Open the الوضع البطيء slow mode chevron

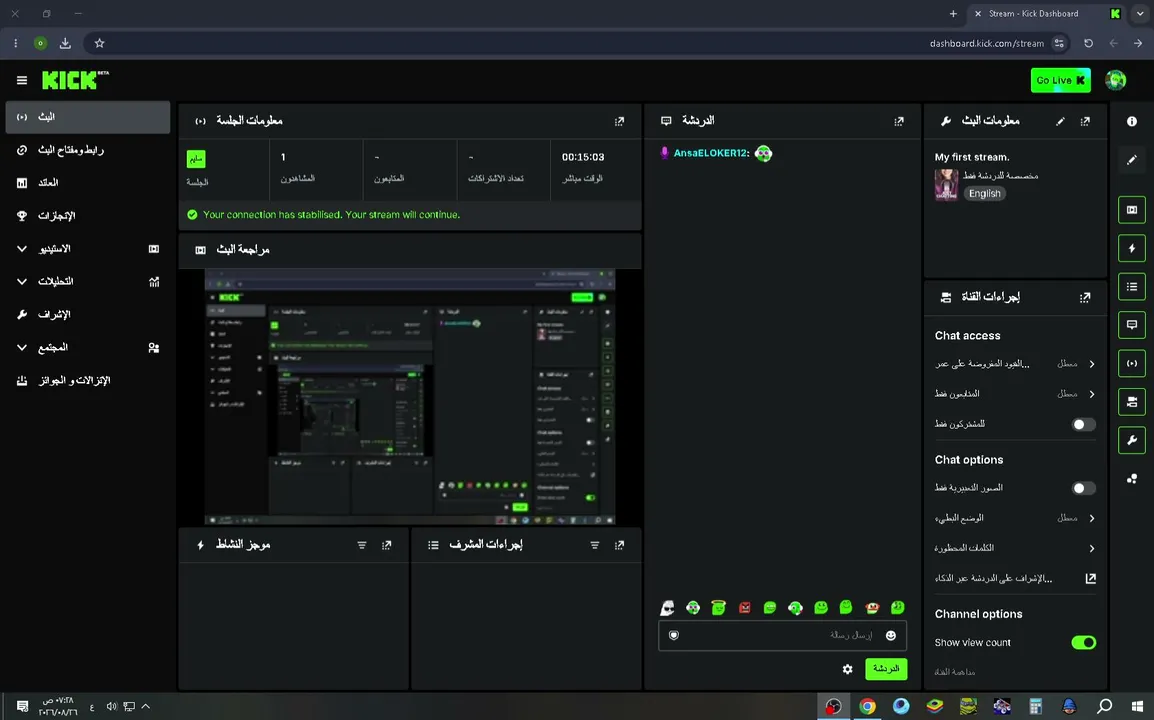click(x=1091, y=518)
